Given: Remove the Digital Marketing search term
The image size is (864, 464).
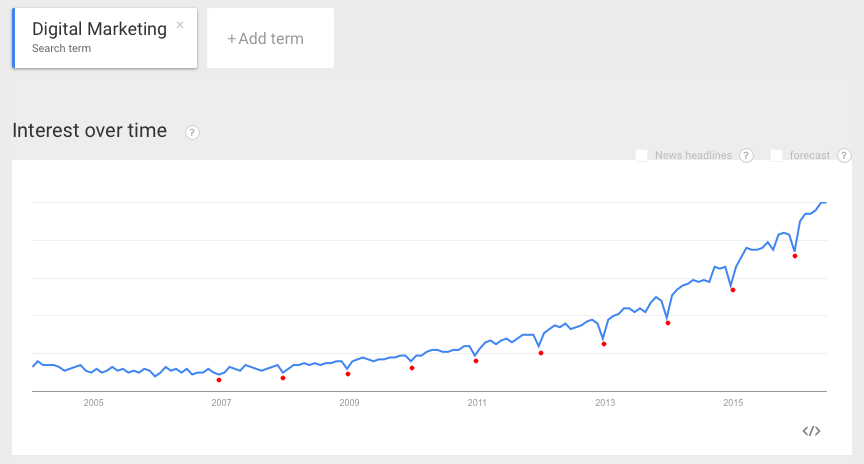Looking at the screenshot, I should click(180, 25).
